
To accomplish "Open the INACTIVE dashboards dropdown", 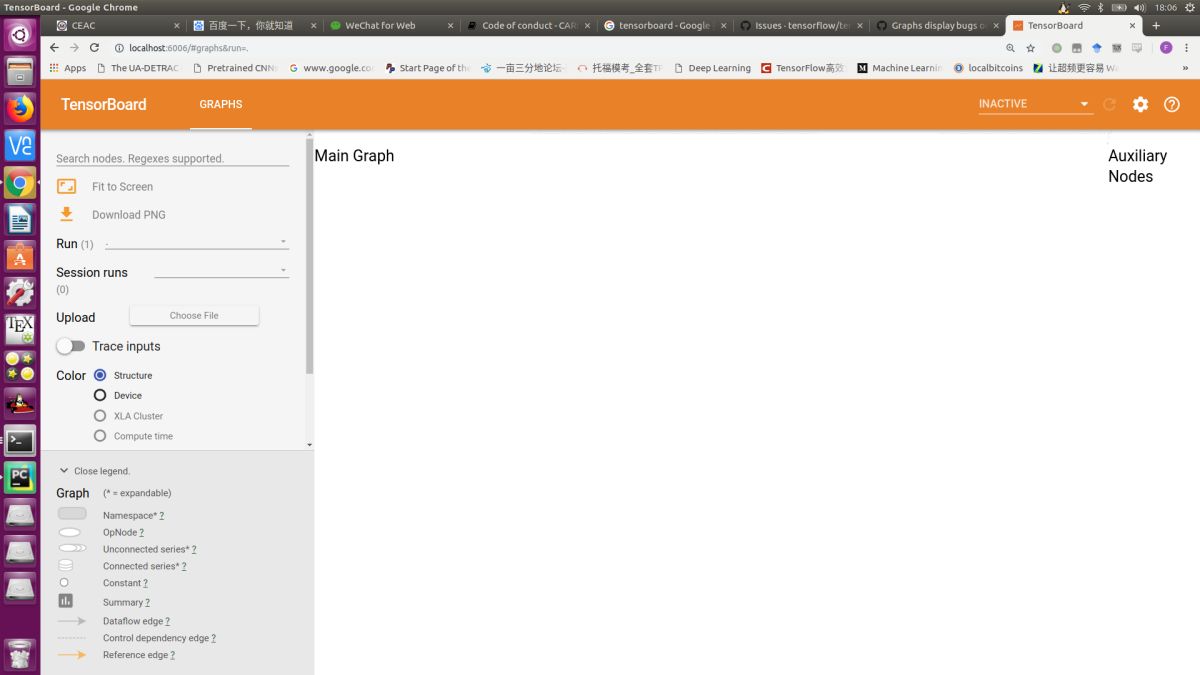I will pyautogui.click(x=1034, y=104).
